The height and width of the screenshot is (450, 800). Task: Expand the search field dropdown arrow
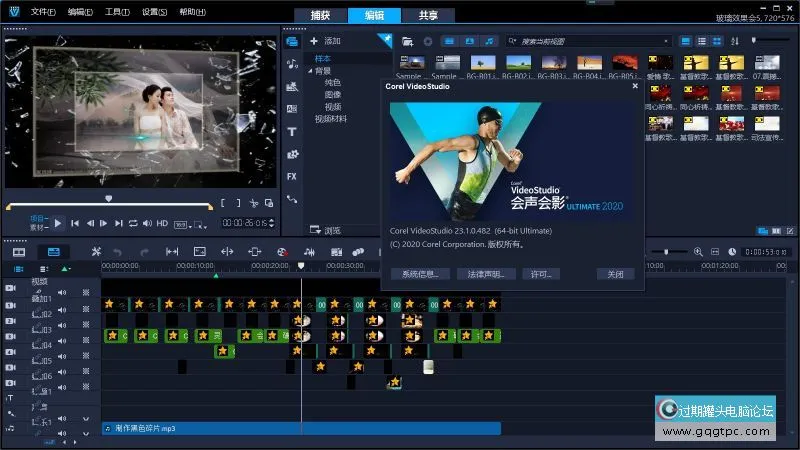(x=667, y=41)
